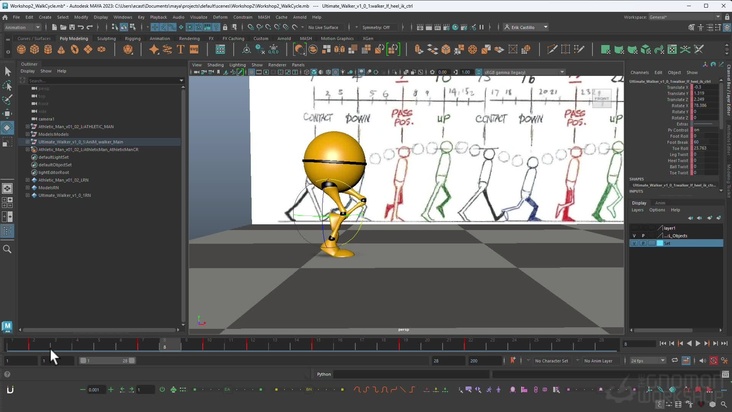This screenshot has width=732, height=412.
Task: Toggle the cached playback icon
Action: (x=686, y=360)
